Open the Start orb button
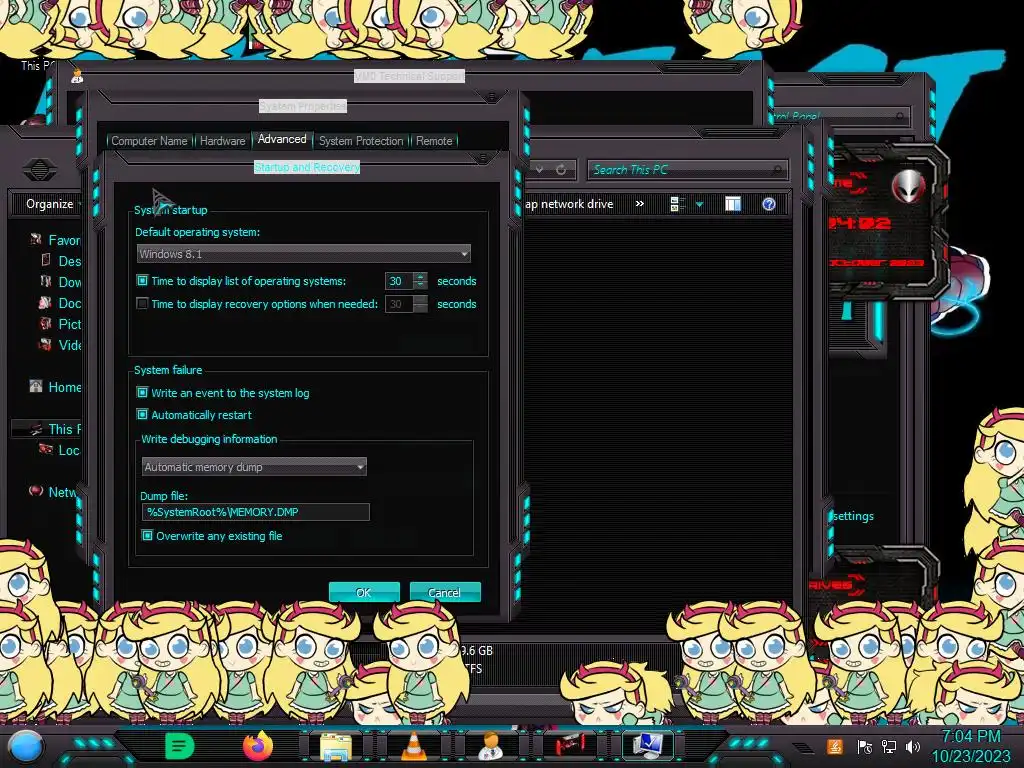The image size is (1024, 768). (26, 747)
